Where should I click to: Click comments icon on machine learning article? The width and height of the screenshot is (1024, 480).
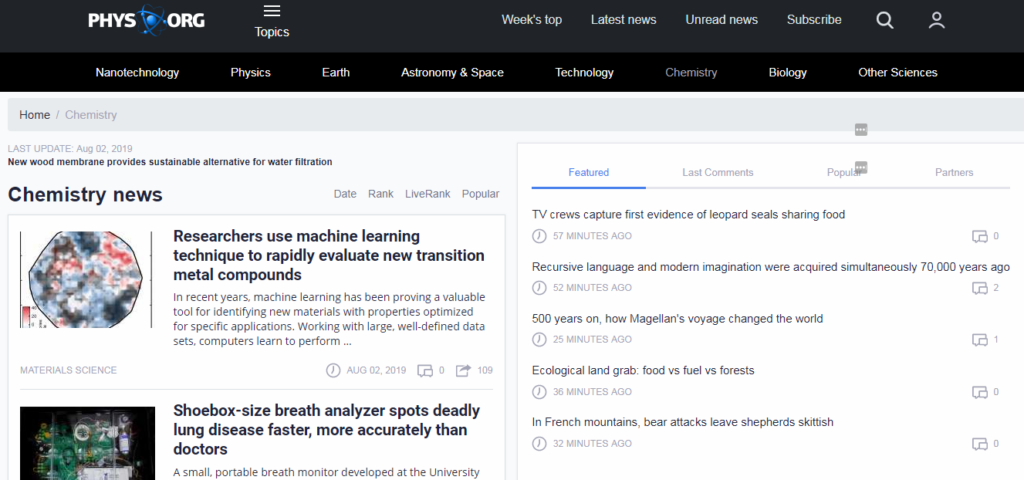click(x=424, y=371)
